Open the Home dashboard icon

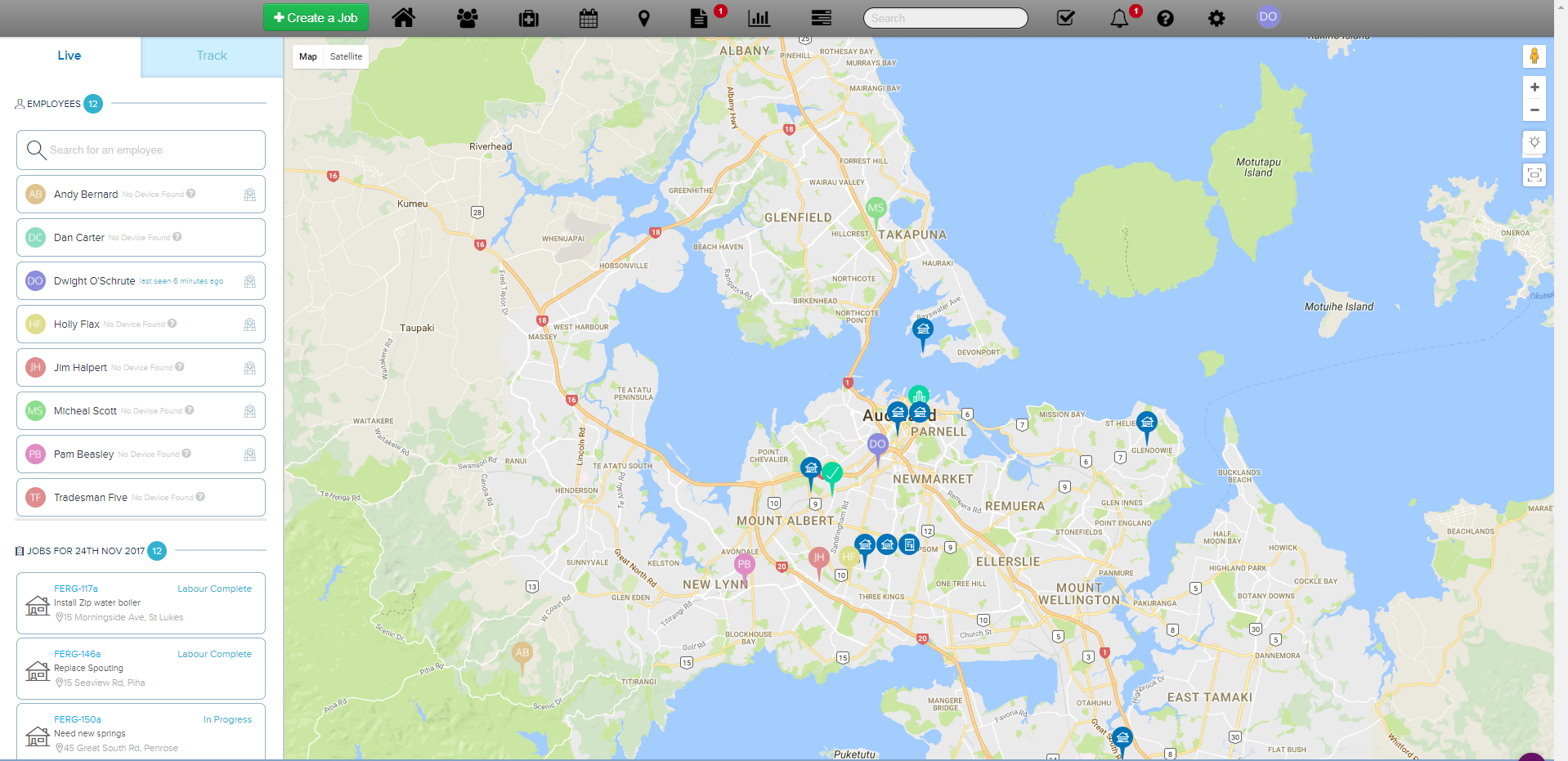404,17
